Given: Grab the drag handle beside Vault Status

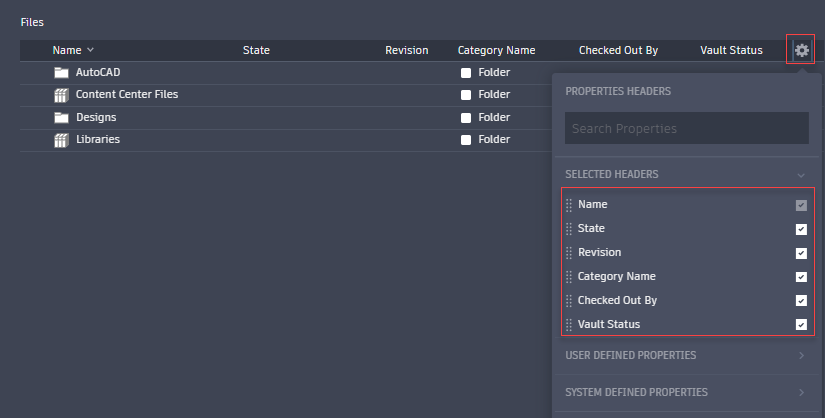Looking at the screenshot, I should (569, 325).
